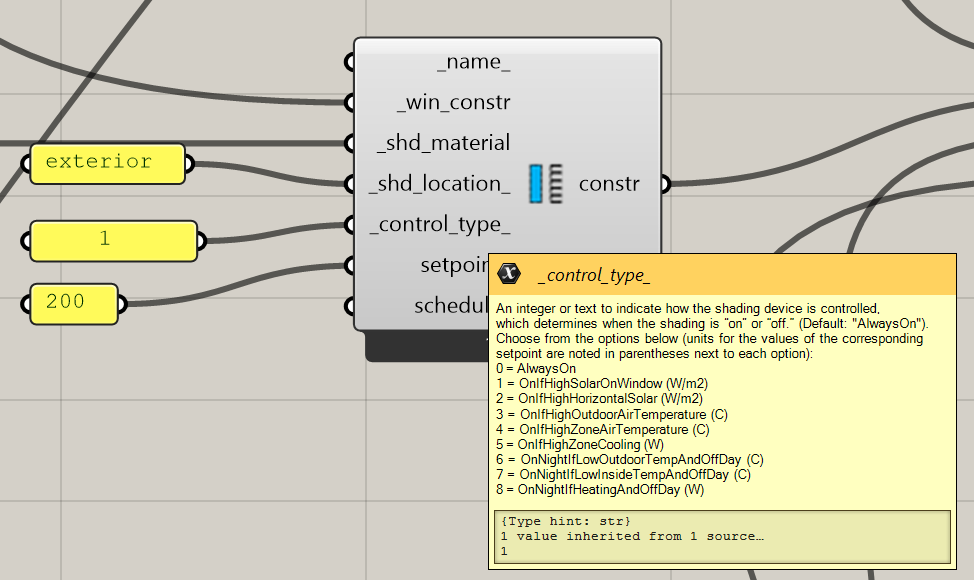The height and width of the screenshot is (580, 974).
Task: Select the yellow panel containing value 1
Action: (x=113, y=240)
